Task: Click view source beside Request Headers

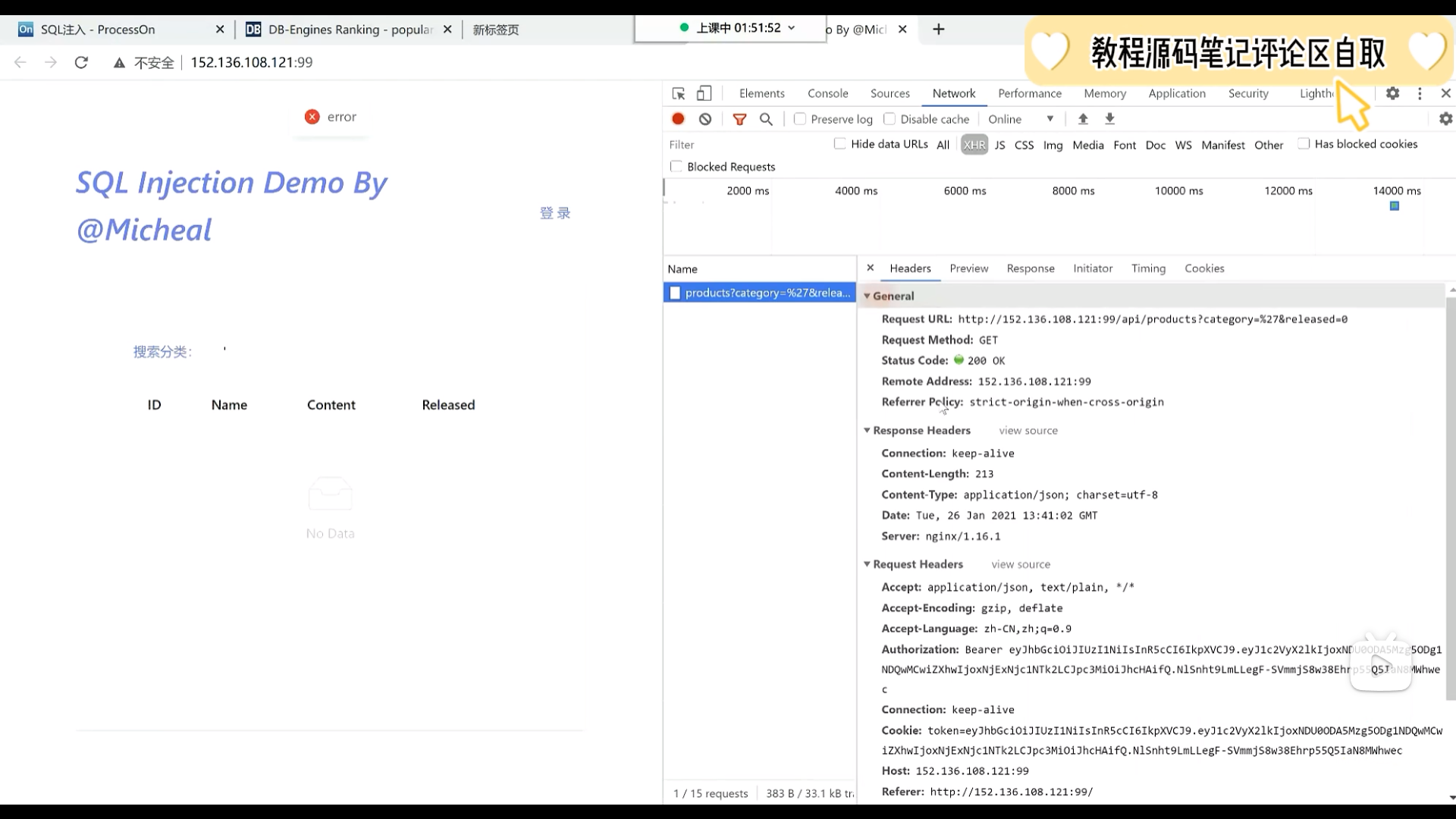Action: (x=1021, y=564)
